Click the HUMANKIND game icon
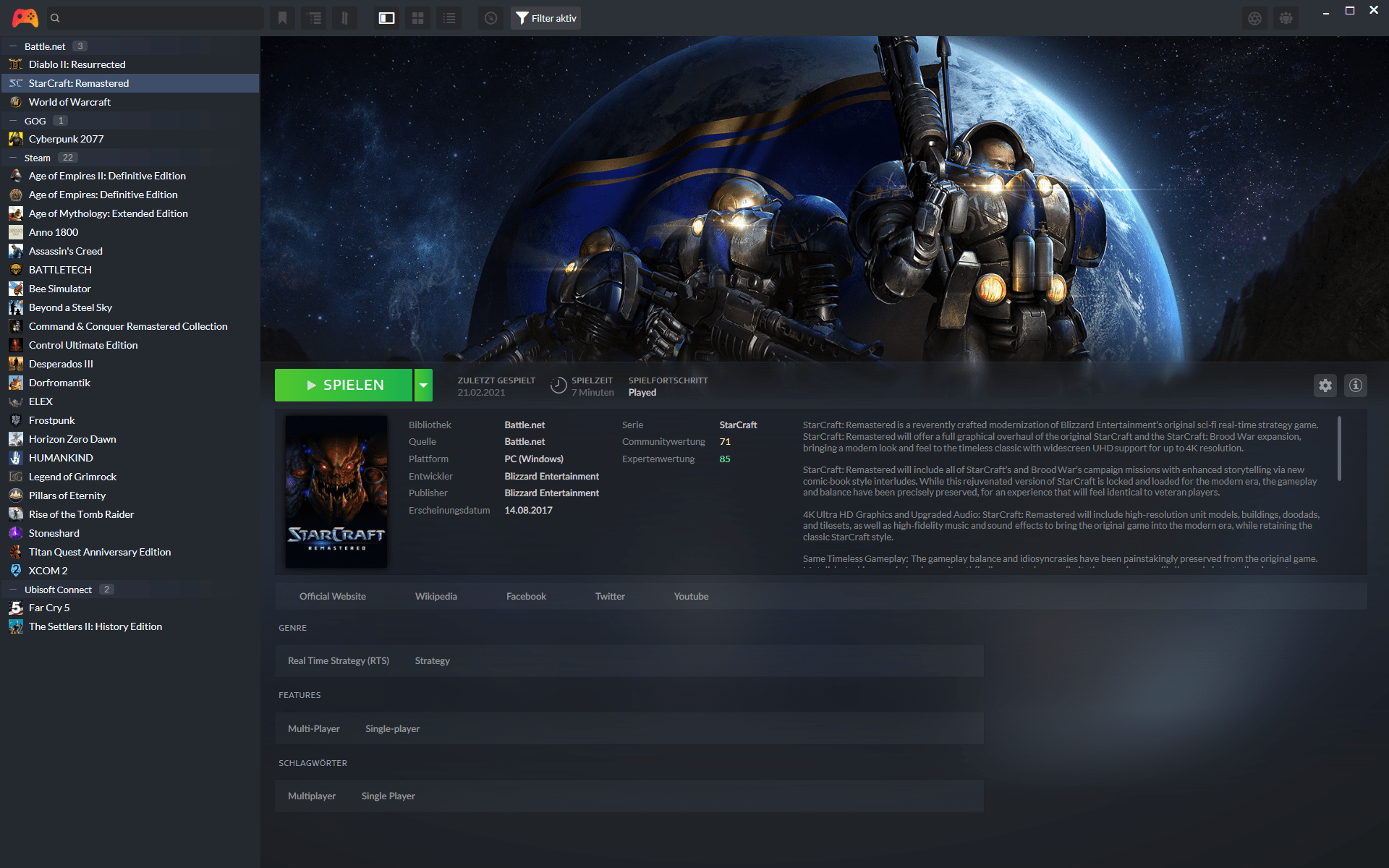The image size is (1389, 868). point(16,458)
